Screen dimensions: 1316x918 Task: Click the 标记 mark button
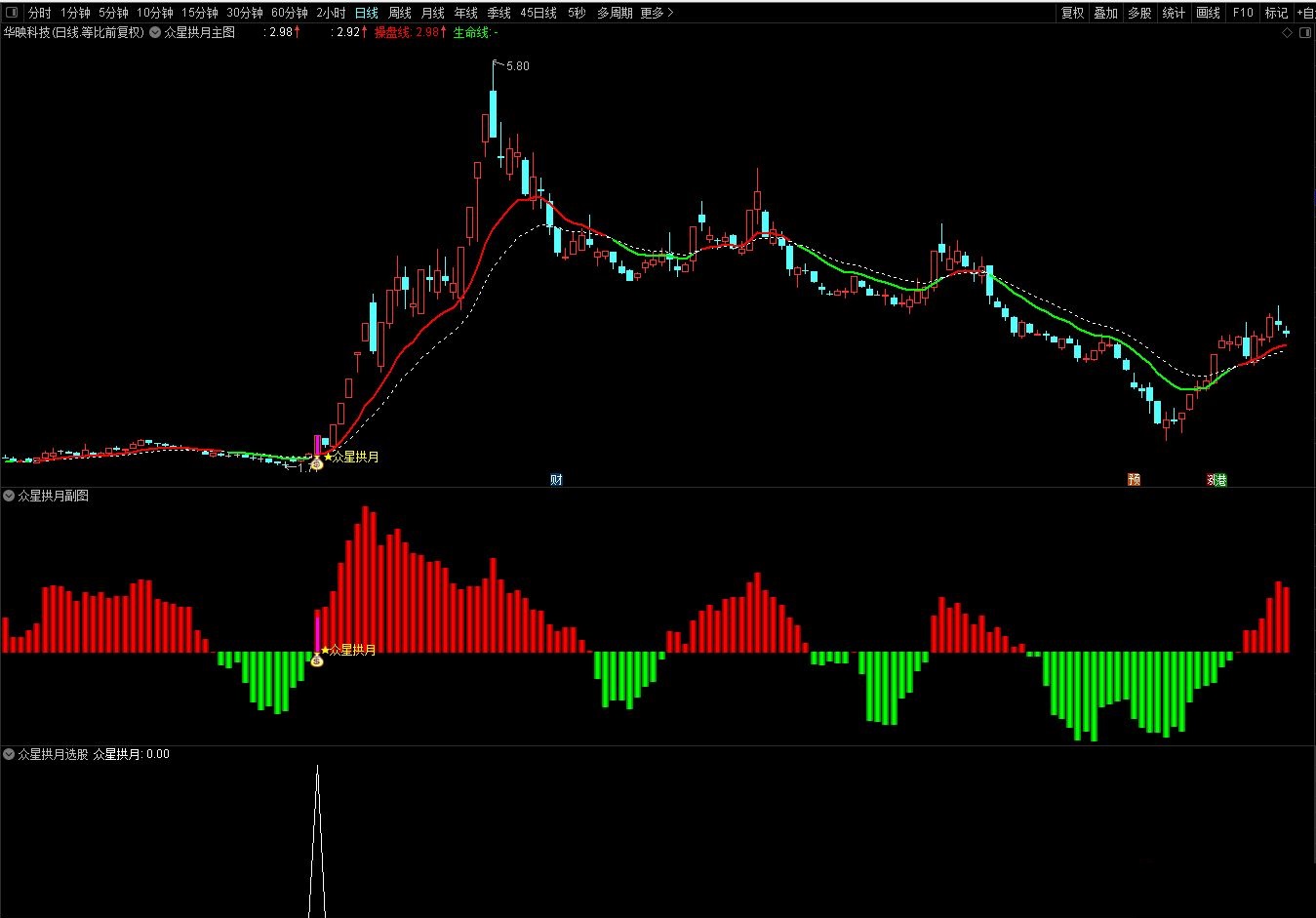coord(1276,13)
